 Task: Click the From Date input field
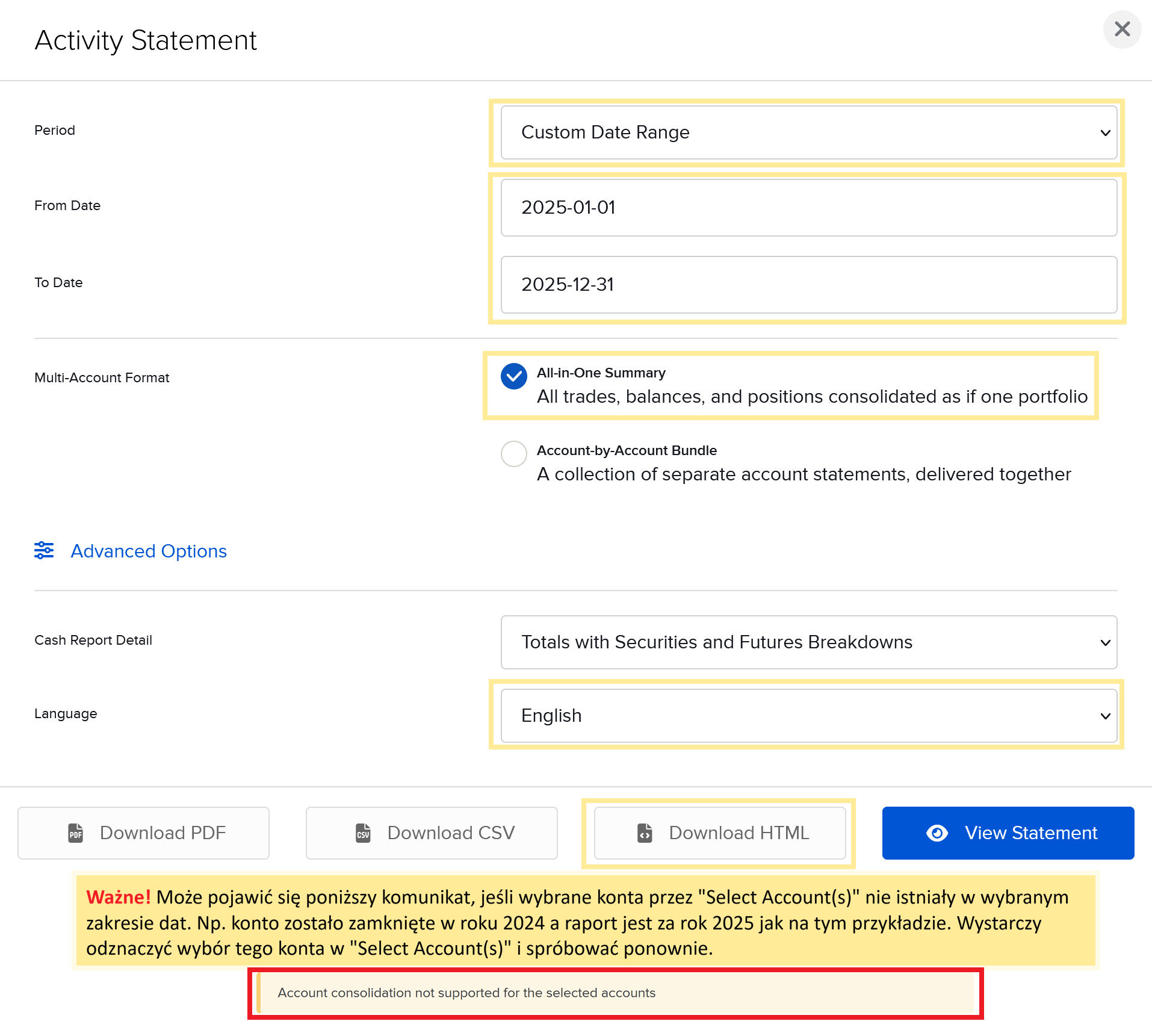[x=808, y=208]
